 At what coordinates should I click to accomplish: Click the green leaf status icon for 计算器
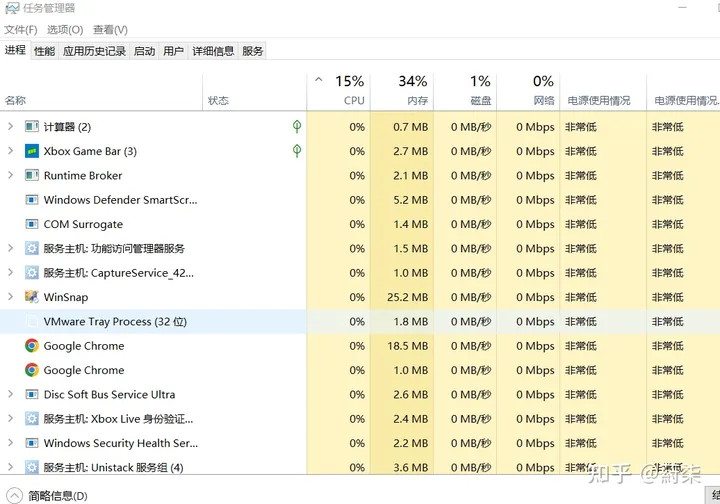297,126
